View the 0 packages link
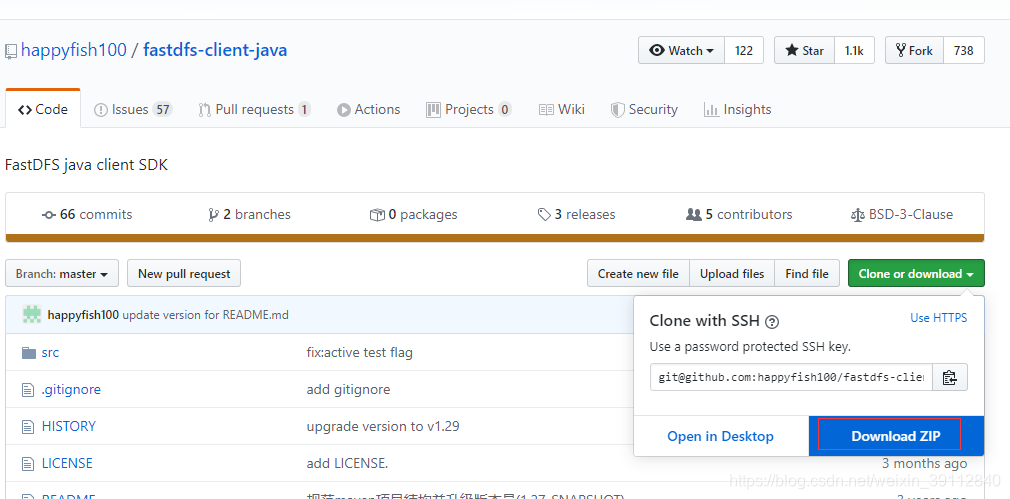 tap(414, 214)
